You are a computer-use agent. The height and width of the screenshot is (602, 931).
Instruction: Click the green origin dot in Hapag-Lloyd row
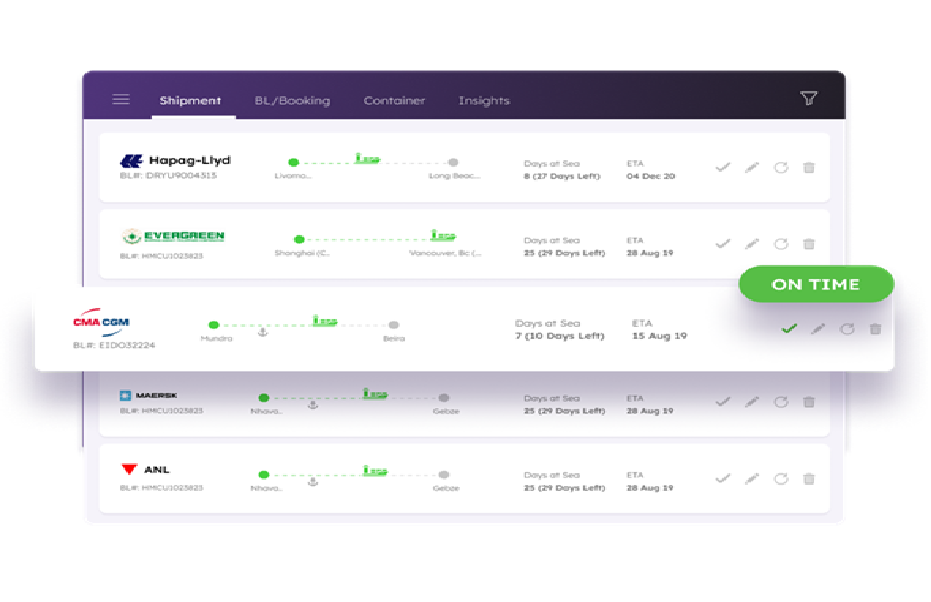point(293,162)
